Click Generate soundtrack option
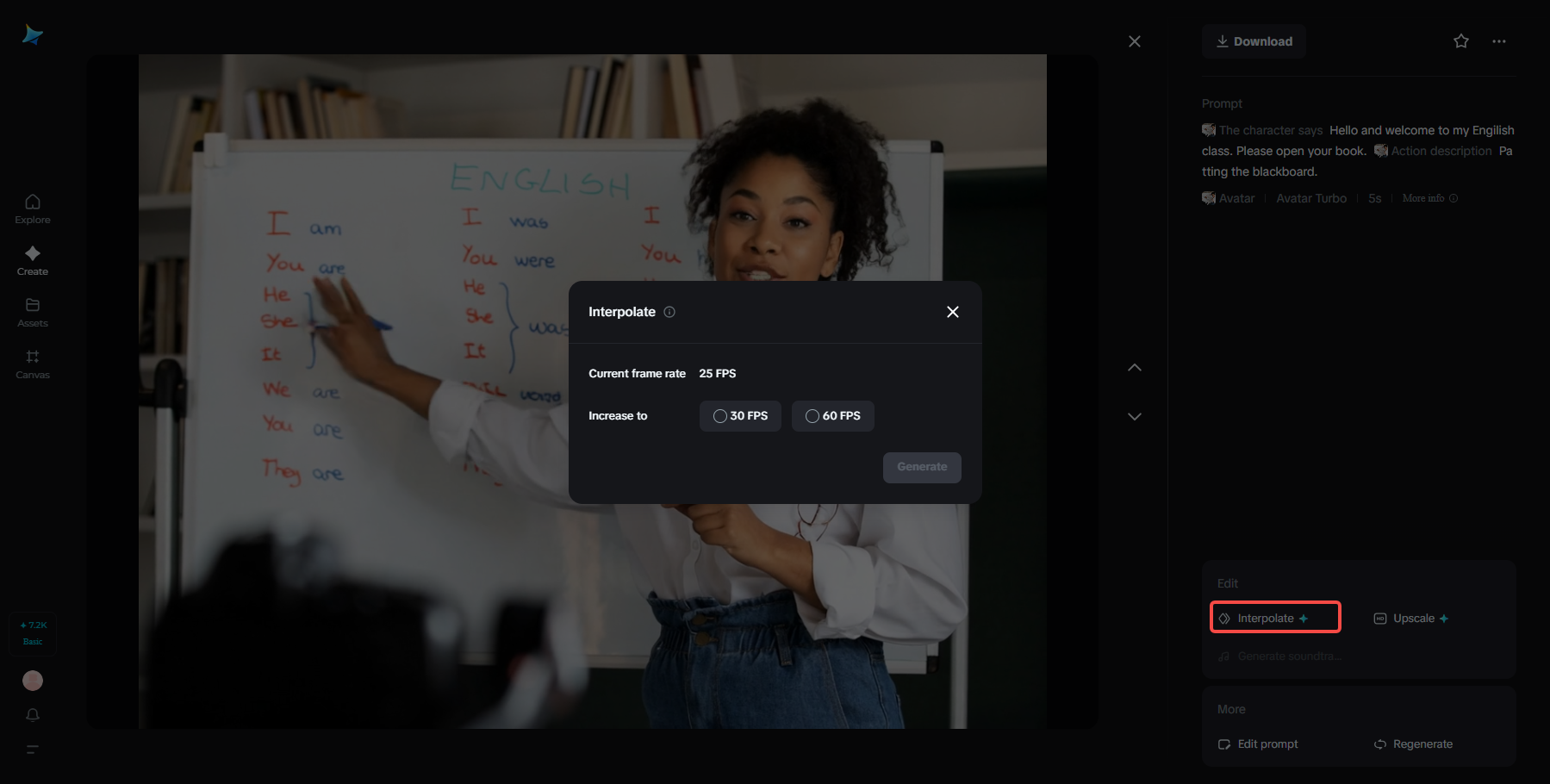1550x784 pixels. tap(1280, 656)
